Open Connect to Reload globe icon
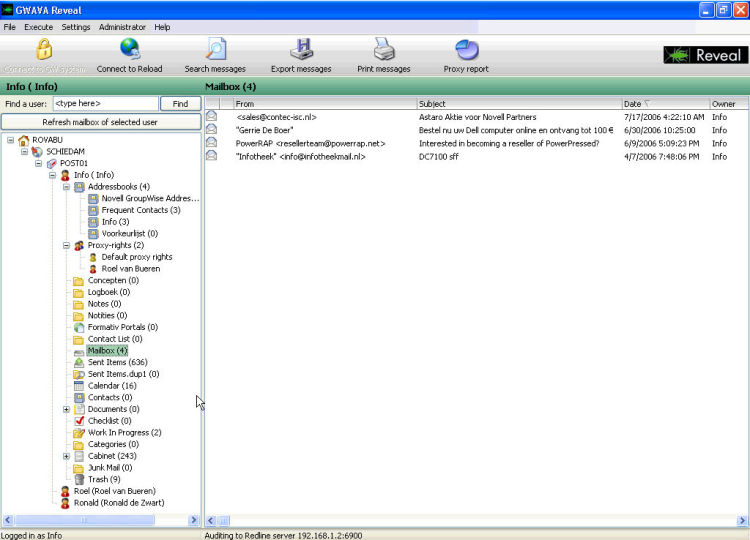Viewport: 750px width, 540px height. (x=130, y=49)
